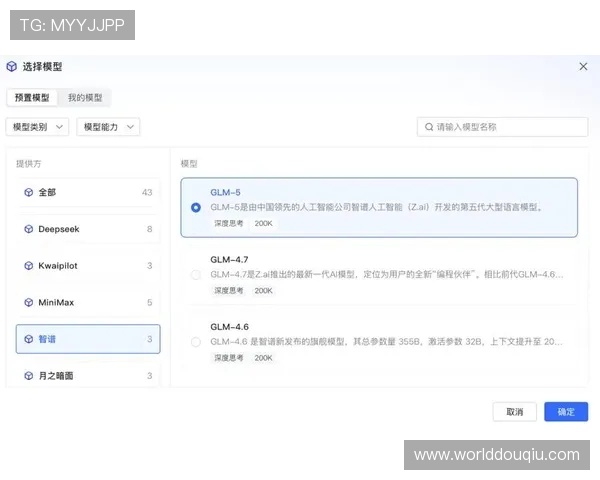Click the count 8 next to Deepseek
Screen dimensions: 600x480
pyautogui.click(x=149, y=229)
